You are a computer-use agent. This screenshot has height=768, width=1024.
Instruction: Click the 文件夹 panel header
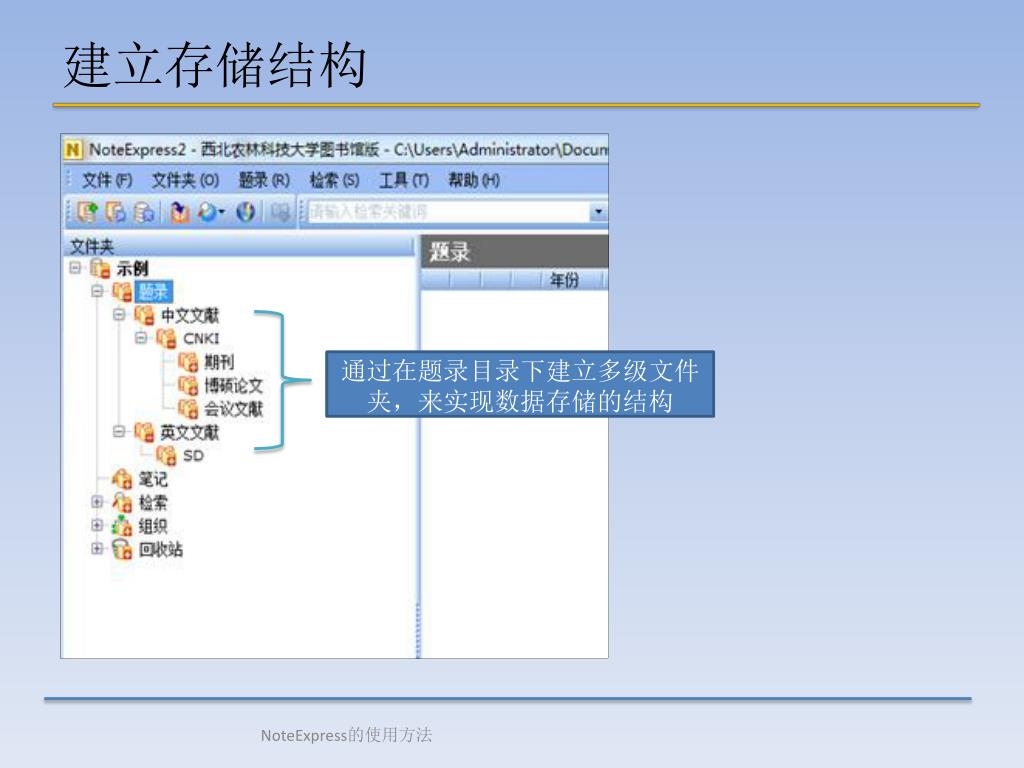click(239, 246)
